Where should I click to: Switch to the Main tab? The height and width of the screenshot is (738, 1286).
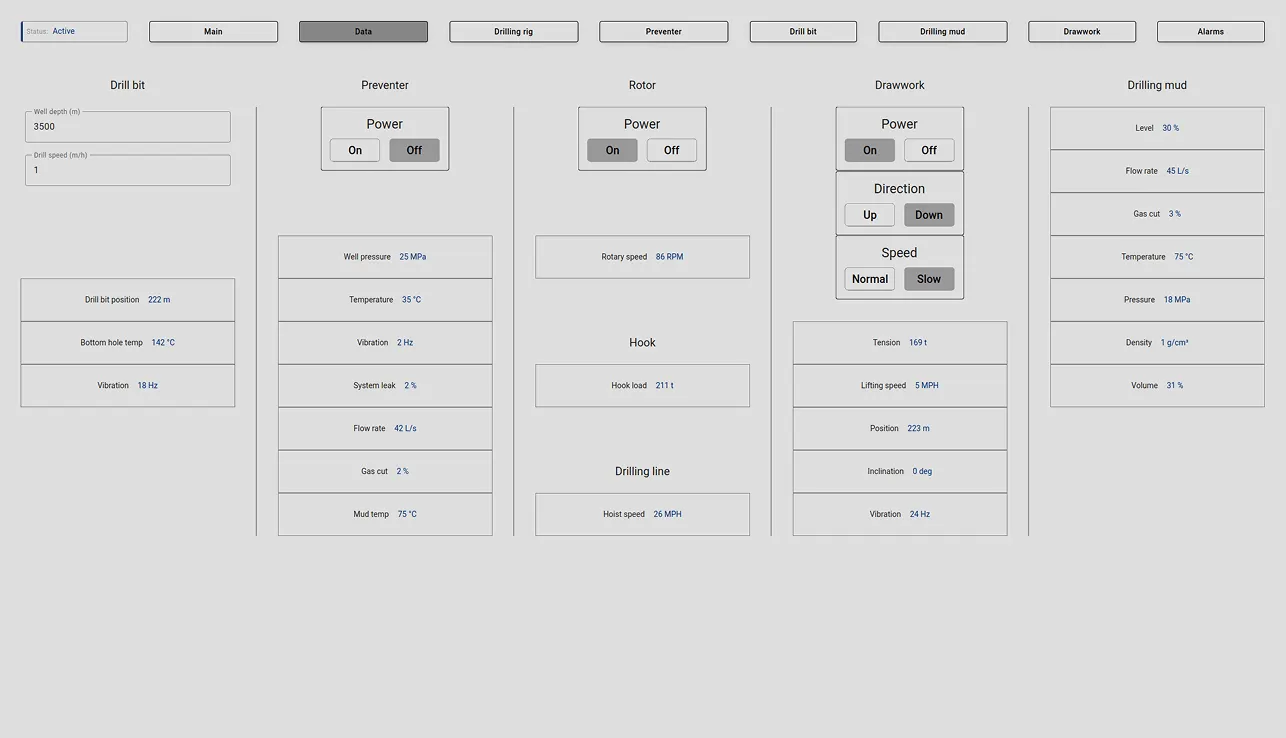point(213,32)
